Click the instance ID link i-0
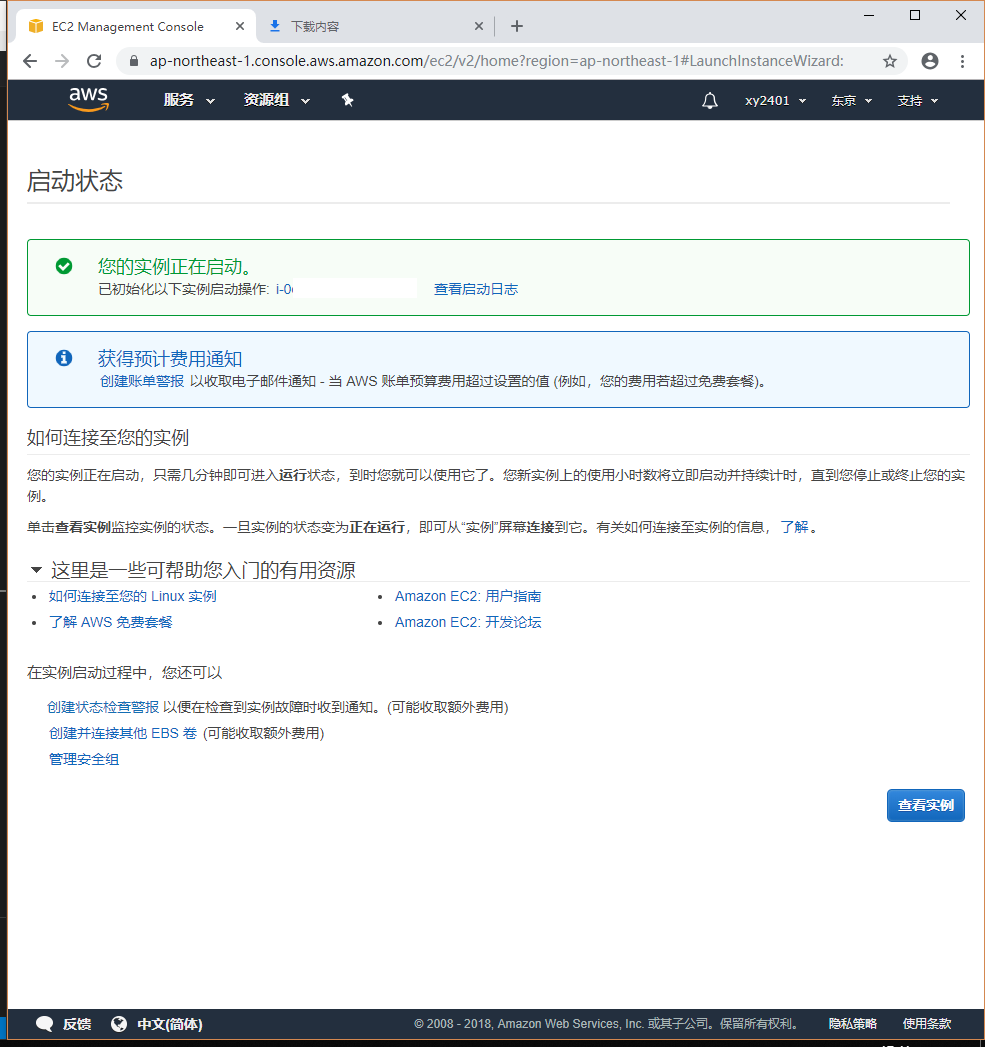985x1047 pixels. click(284, 289)
